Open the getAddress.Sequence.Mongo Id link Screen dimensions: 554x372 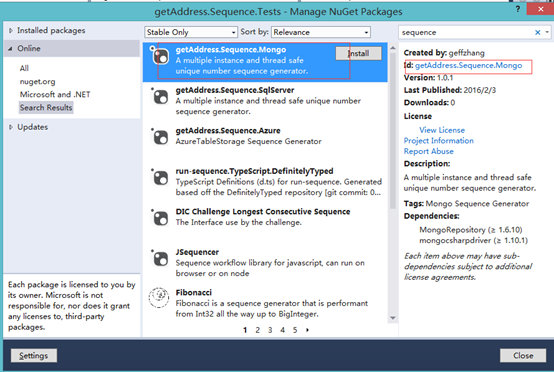(468, 65)
